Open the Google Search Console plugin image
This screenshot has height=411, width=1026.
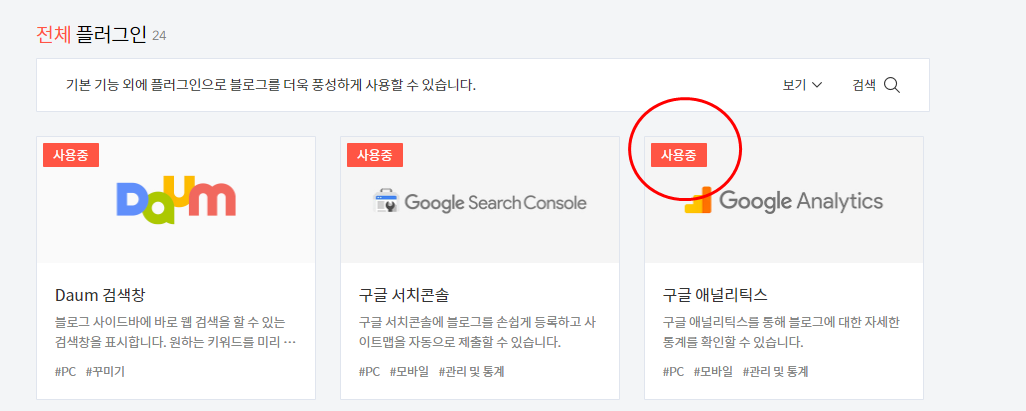480,202
